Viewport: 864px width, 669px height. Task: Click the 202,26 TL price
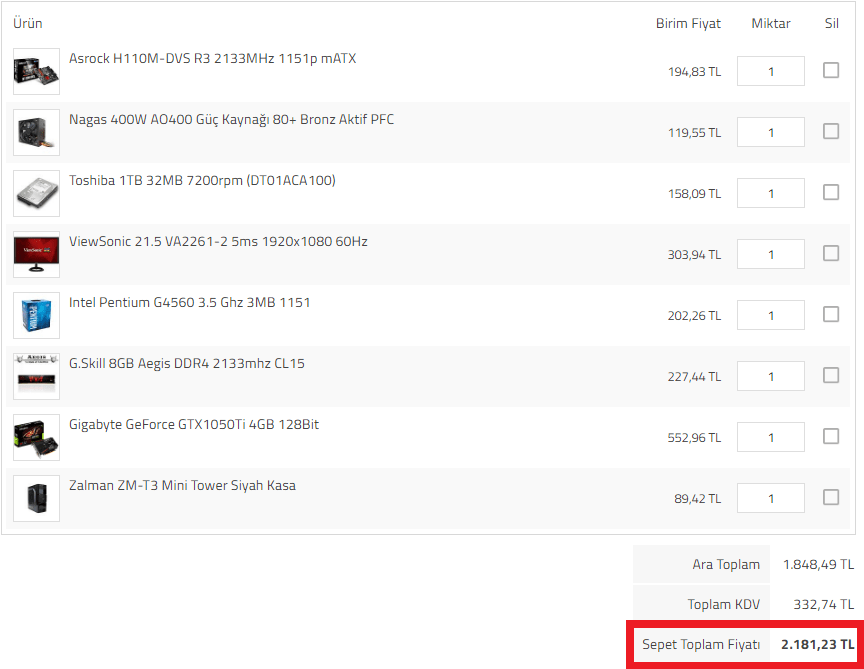click(x=694, y=316)
